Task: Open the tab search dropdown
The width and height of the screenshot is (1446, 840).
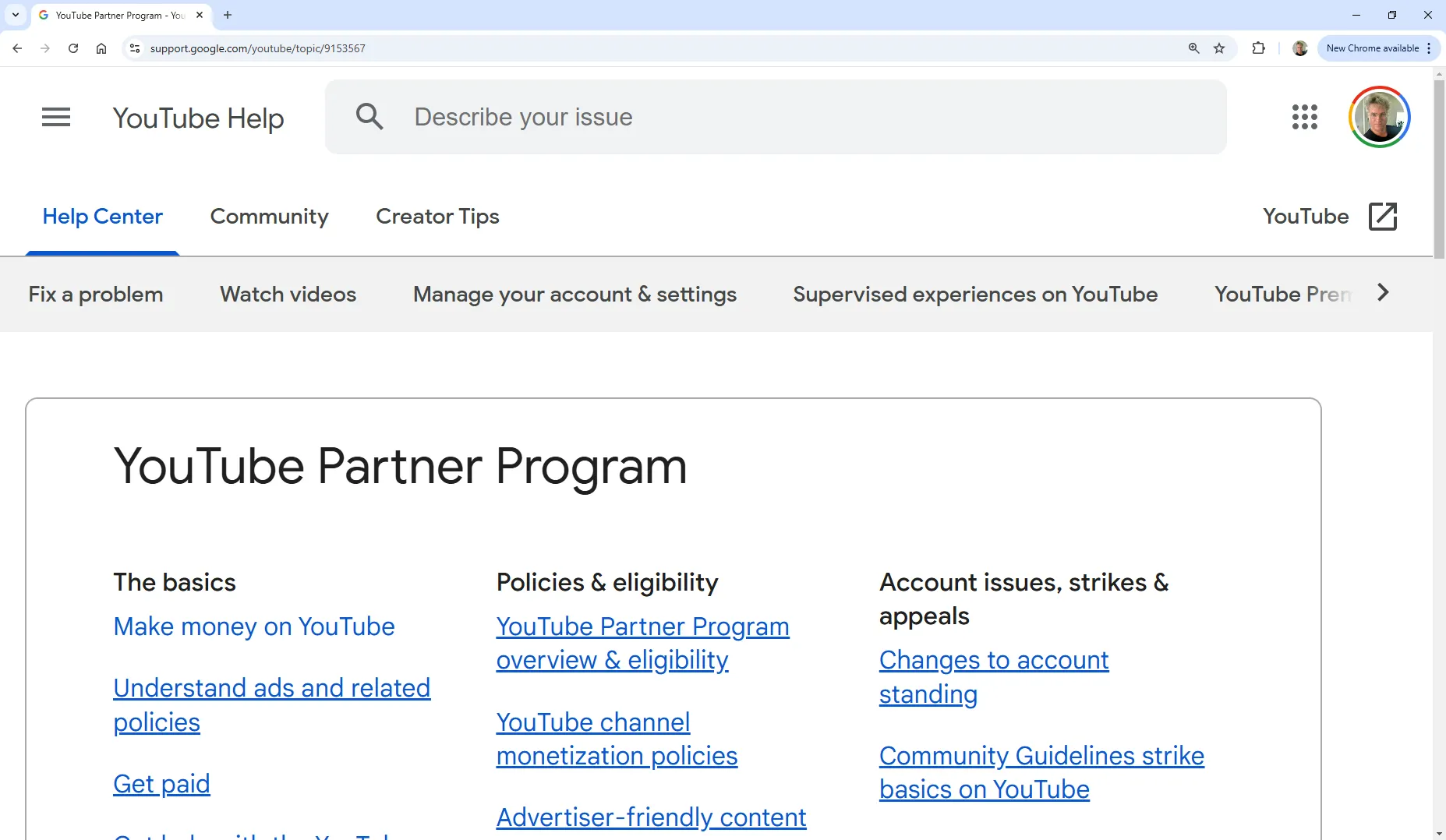Action: tap(16, 15)
